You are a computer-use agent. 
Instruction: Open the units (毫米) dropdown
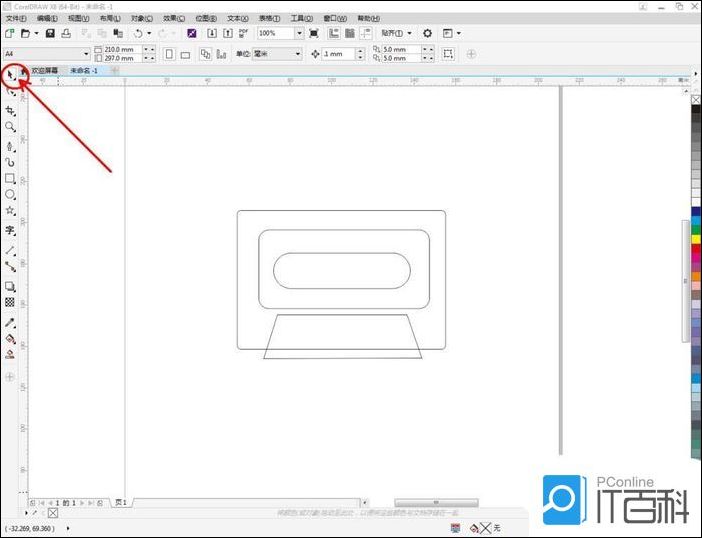[x=298, y=54]
